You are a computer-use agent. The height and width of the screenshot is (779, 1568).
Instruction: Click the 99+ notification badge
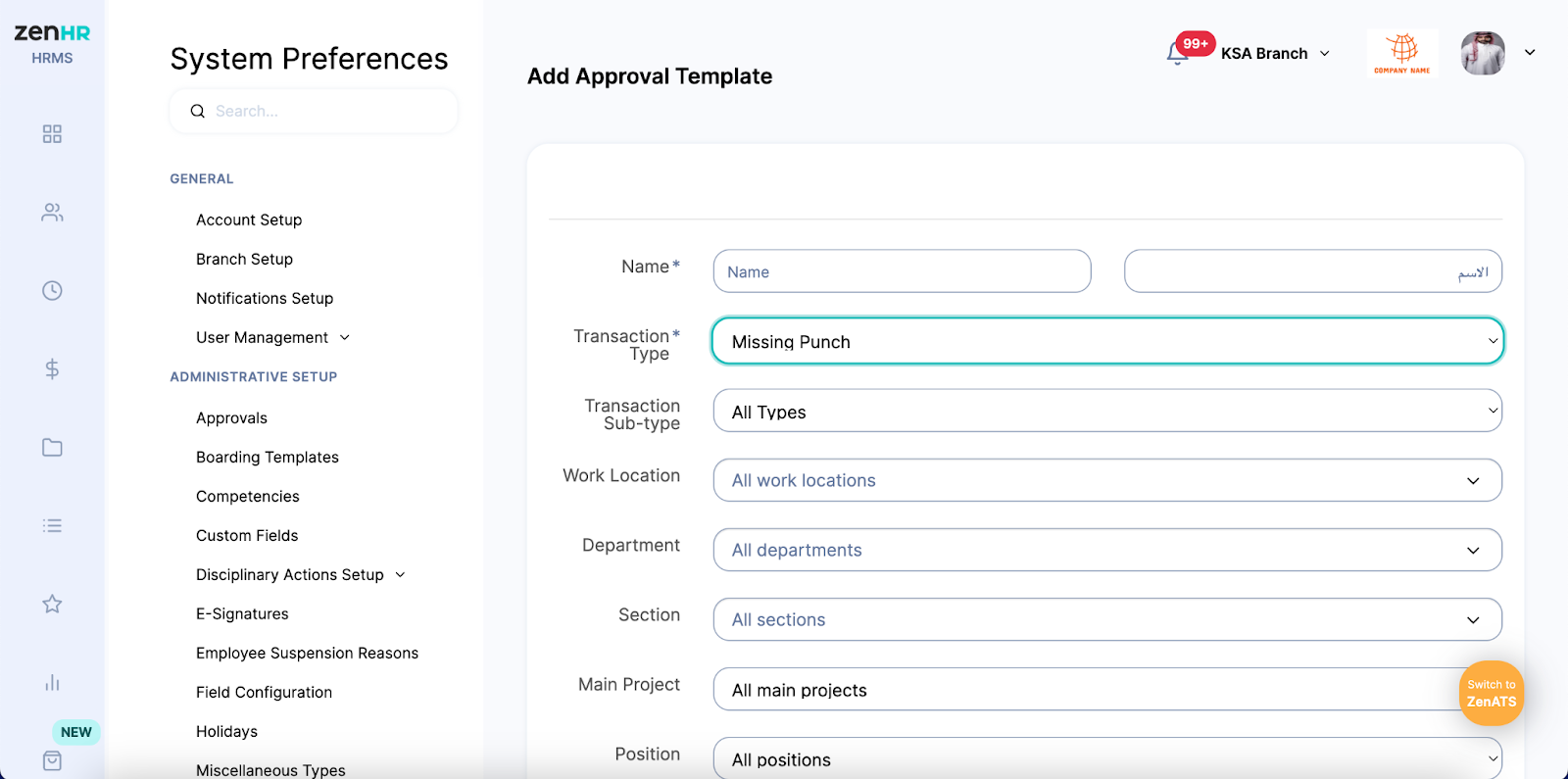click(1196, 43)
